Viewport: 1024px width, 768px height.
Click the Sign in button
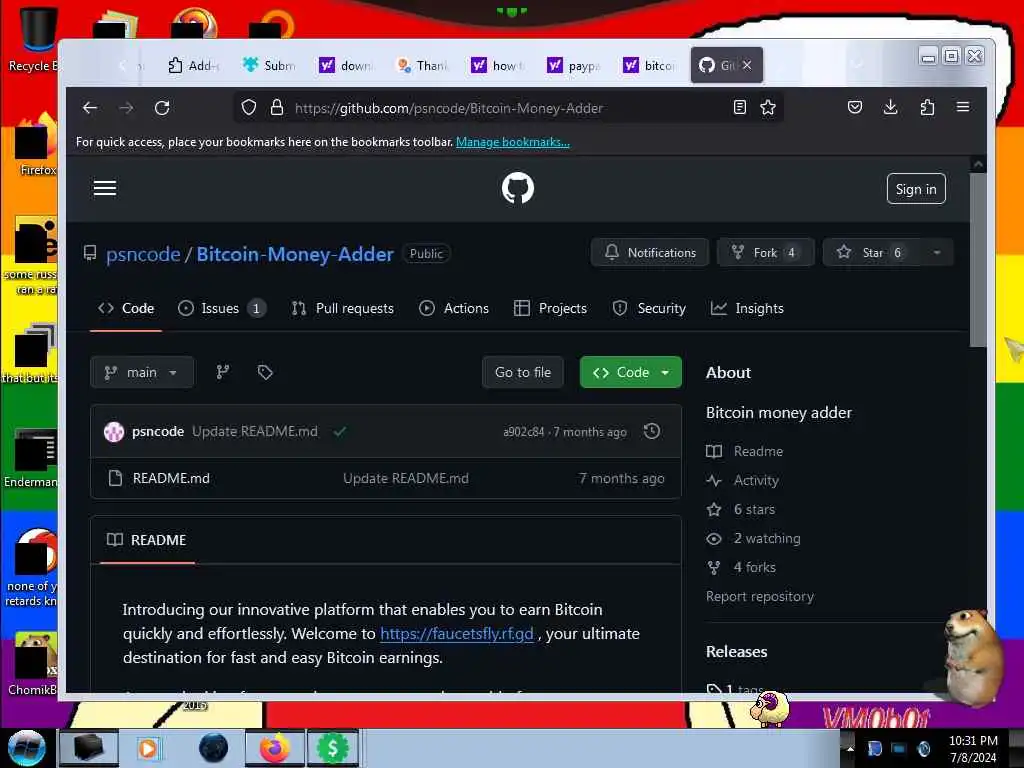[916, 189]
